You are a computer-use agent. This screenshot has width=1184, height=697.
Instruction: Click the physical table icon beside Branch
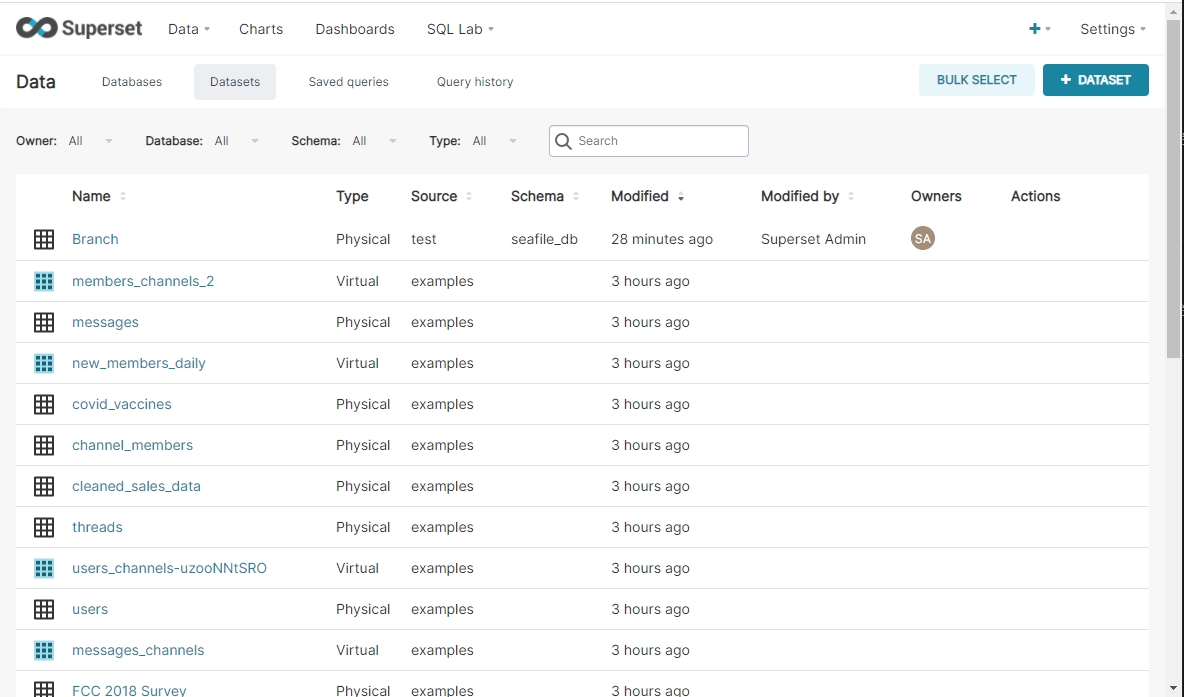[x=44, y=239]
